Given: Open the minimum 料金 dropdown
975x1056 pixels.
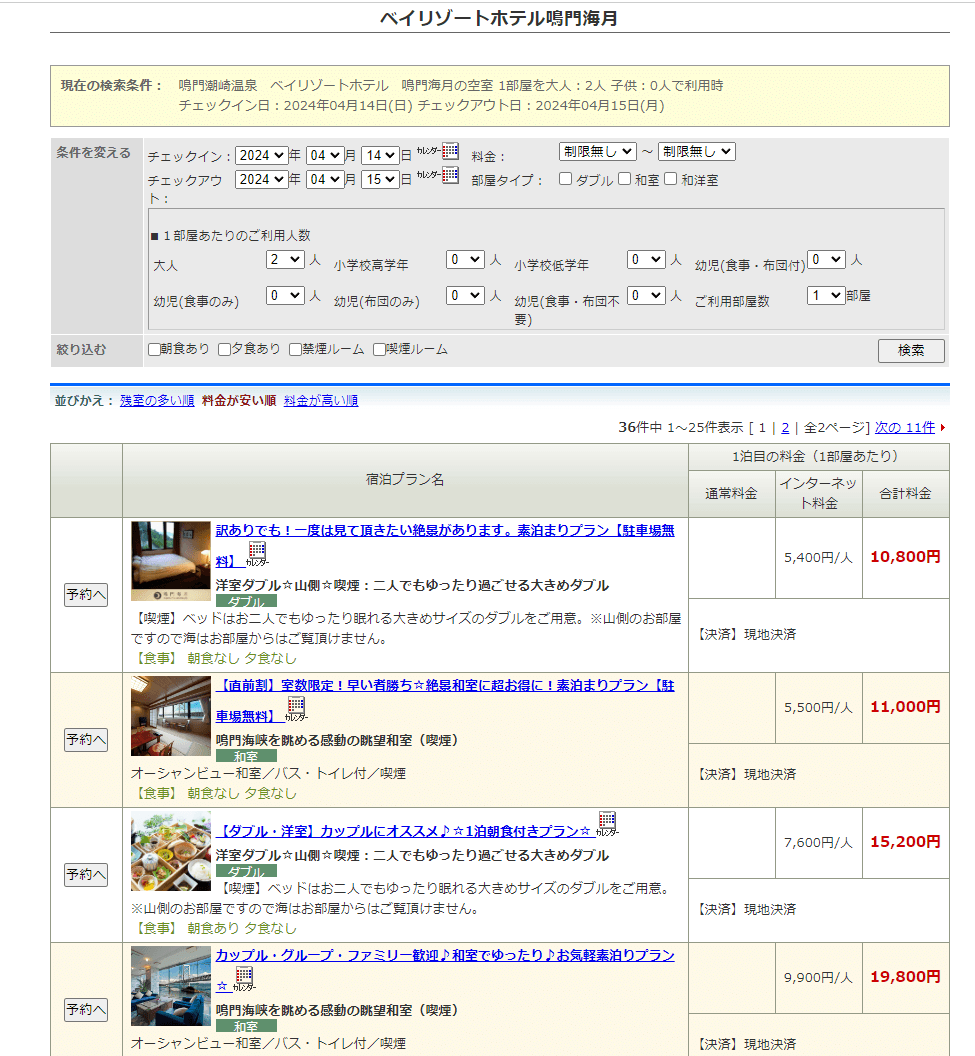Looking at the screenshot, I should tap(597, 152).
